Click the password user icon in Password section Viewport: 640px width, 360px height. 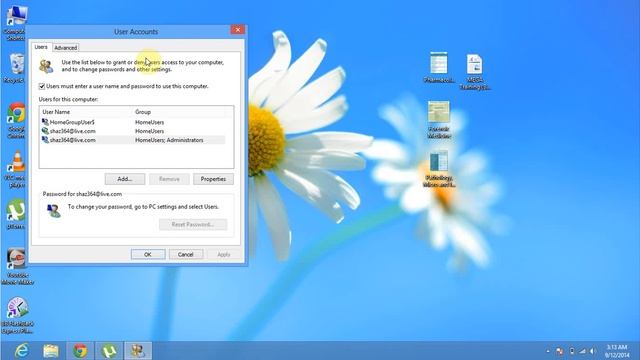(54, 211)
